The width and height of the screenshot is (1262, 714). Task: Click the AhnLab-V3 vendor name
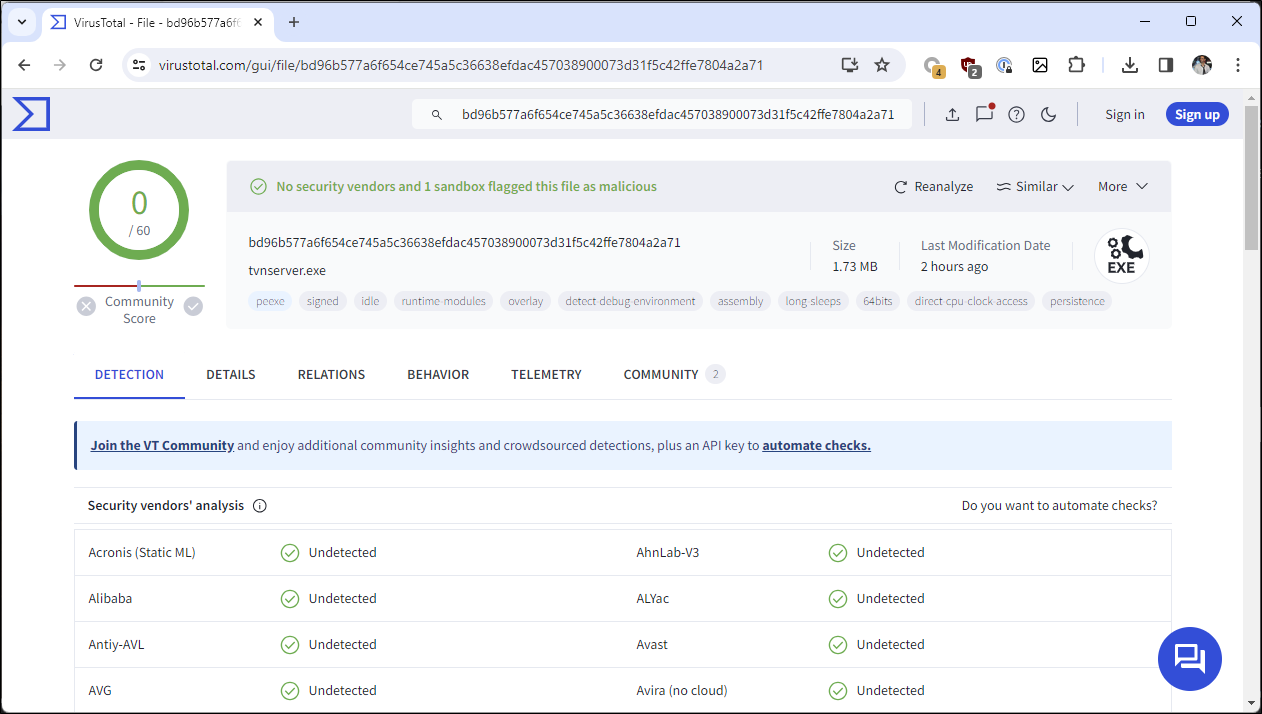[x=668, y=553]
